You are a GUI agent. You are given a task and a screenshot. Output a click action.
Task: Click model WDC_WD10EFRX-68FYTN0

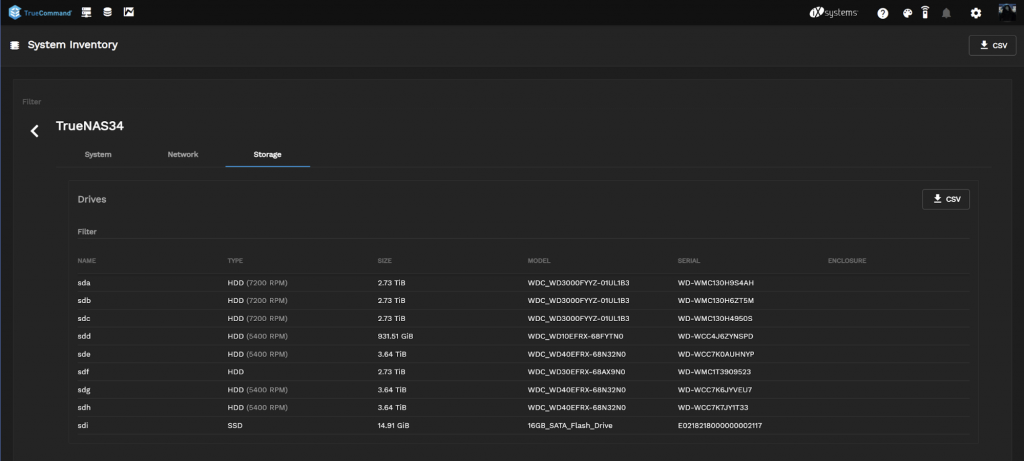coord(575,336)
